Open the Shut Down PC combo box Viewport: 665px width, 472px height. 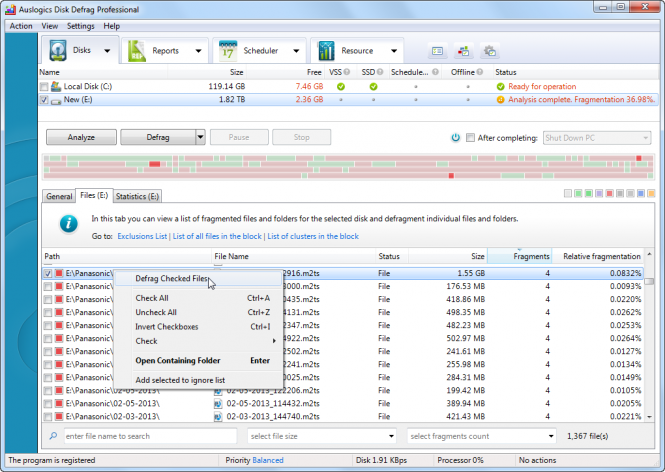(x=597, y=138)
